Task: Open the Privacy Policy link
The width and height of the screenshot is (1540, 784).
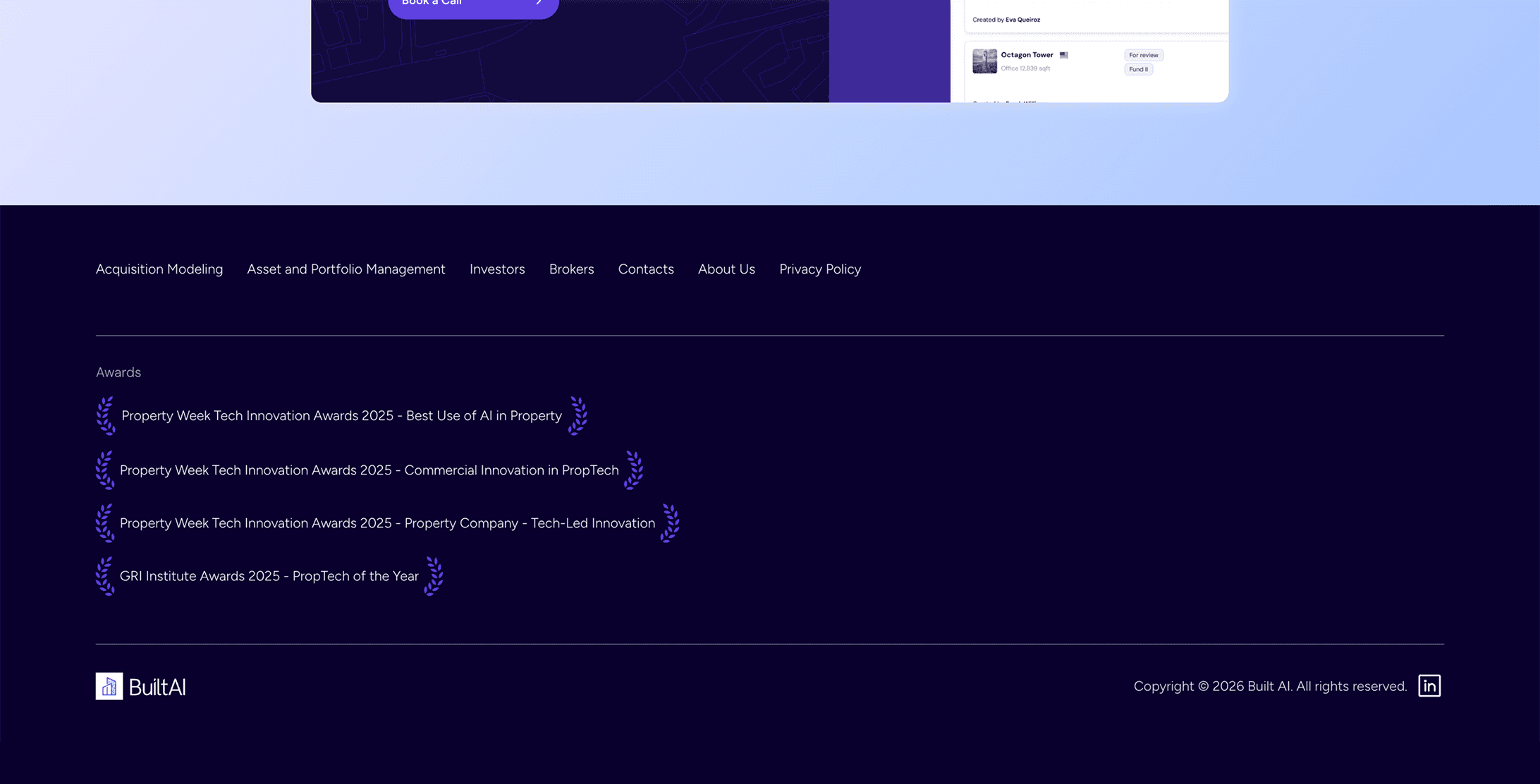Action: click(819, 269)
